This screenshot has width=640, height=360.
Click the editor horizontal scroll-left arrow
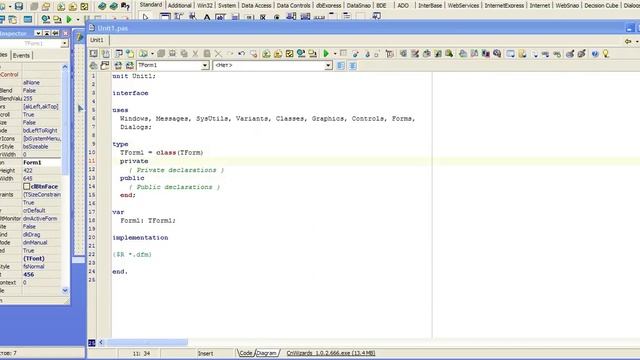click(101, 342)
